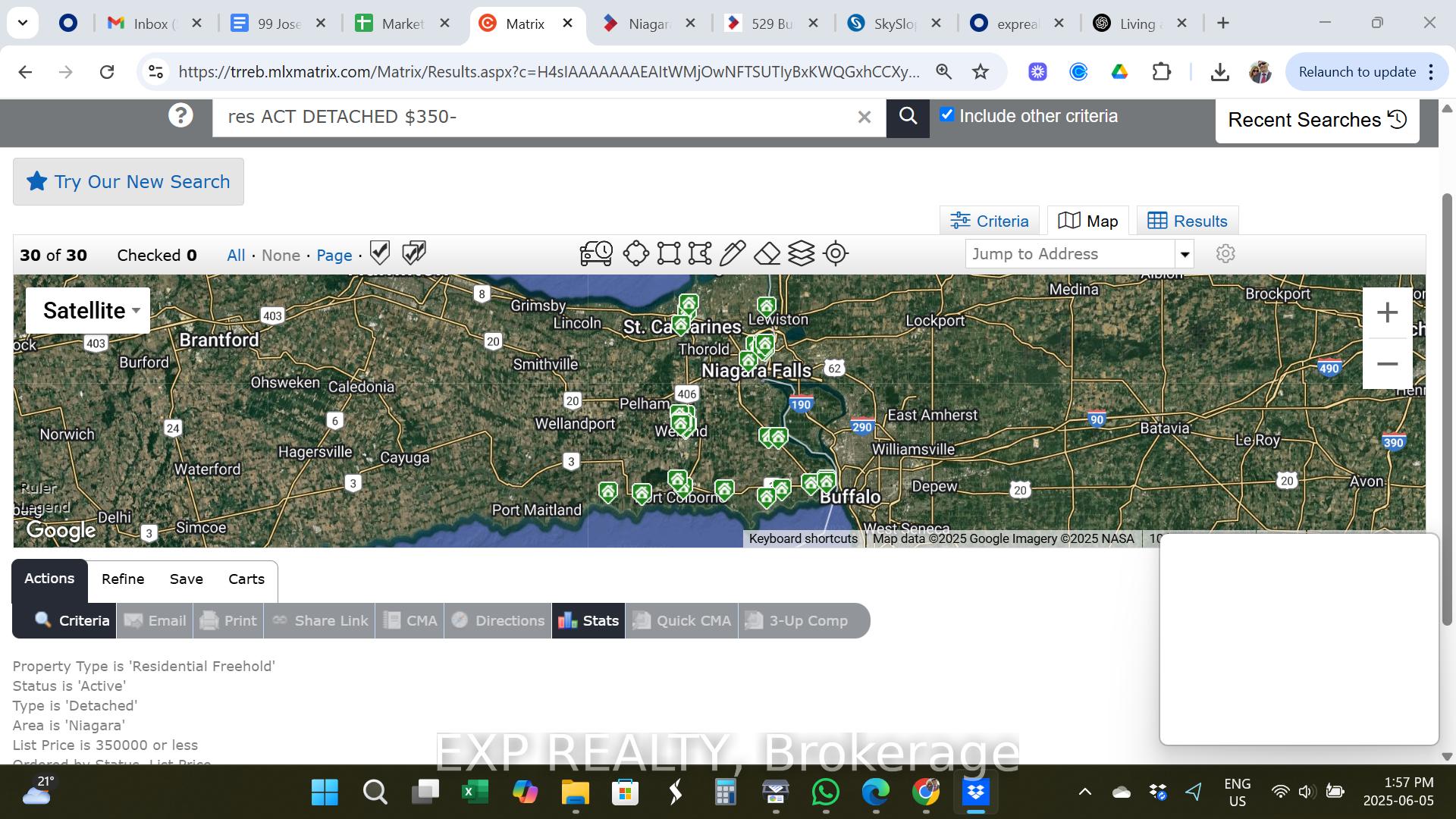Show hidden system tray icons
Viewport: 1456px width, 819px height.
pyautogui.click(x=1085, y=792)
